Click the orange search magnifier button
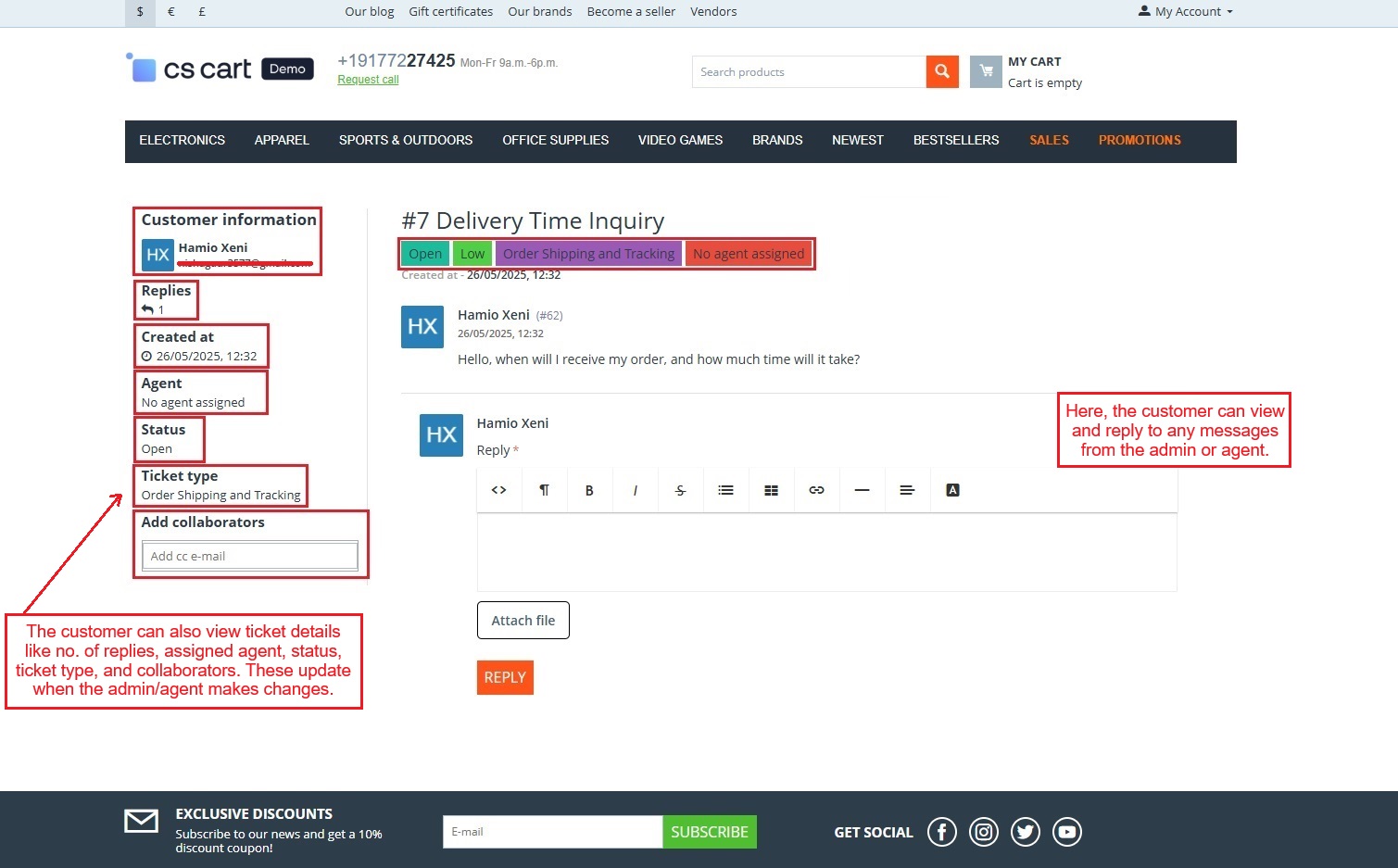Screen dimensions: 1398x868 (x=941, y=71)
